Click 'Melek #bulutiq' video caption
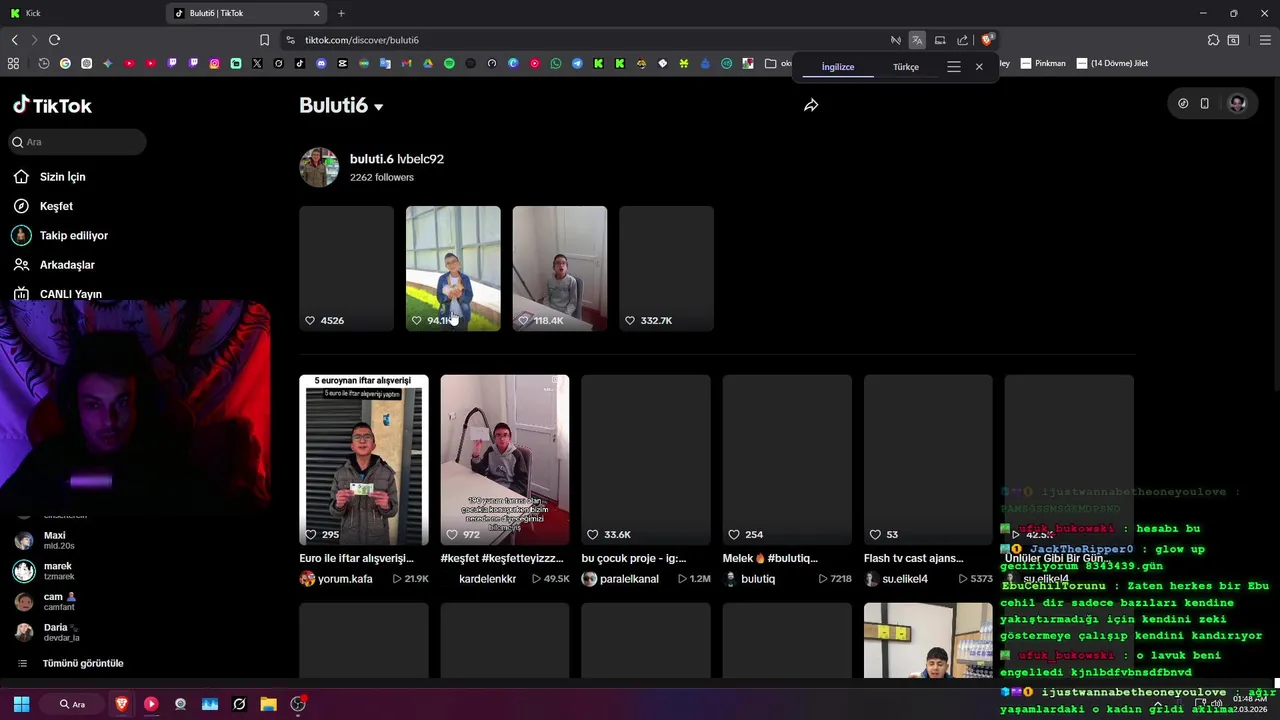Screen dimensions: 1280x720 point(770,558)
